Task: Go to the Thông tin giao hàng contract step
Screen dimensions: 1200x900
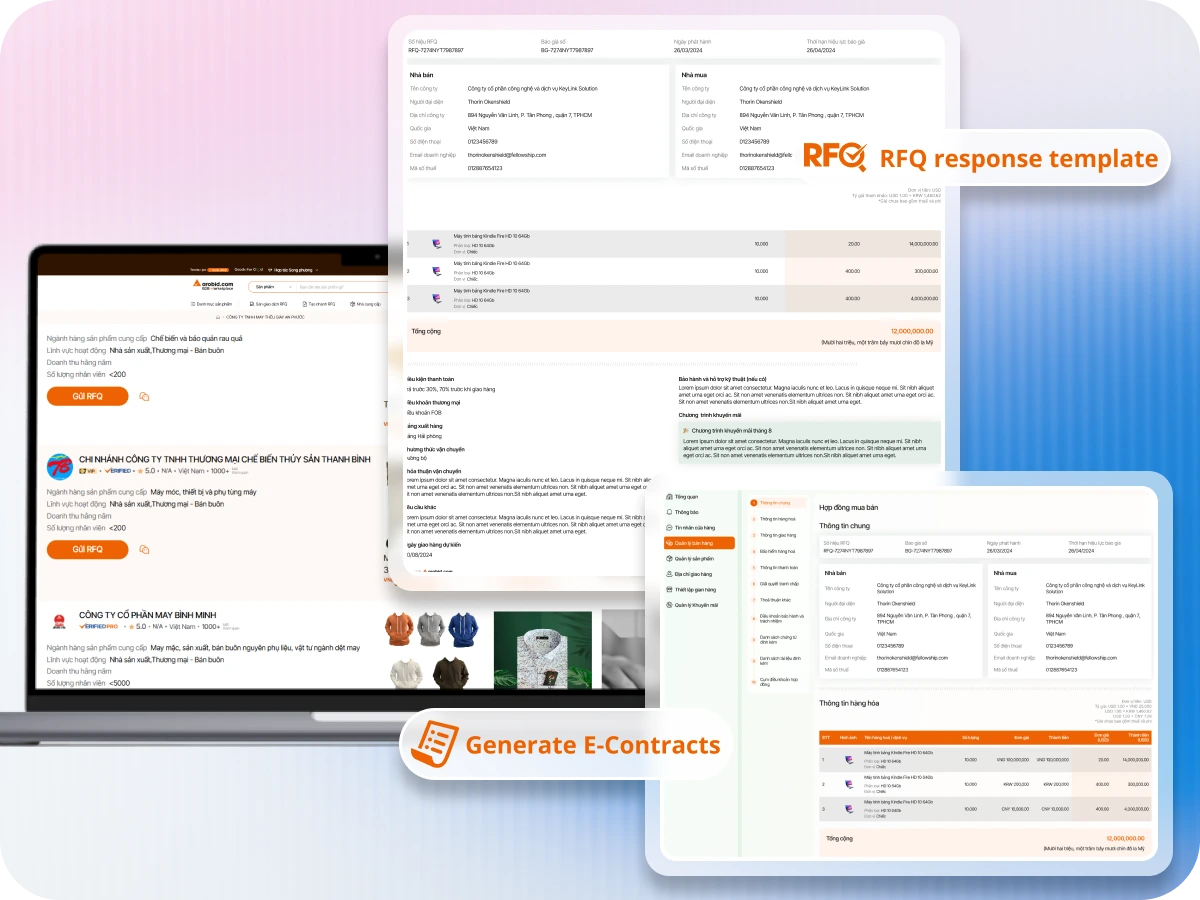Action: click(x=777, y=535)
